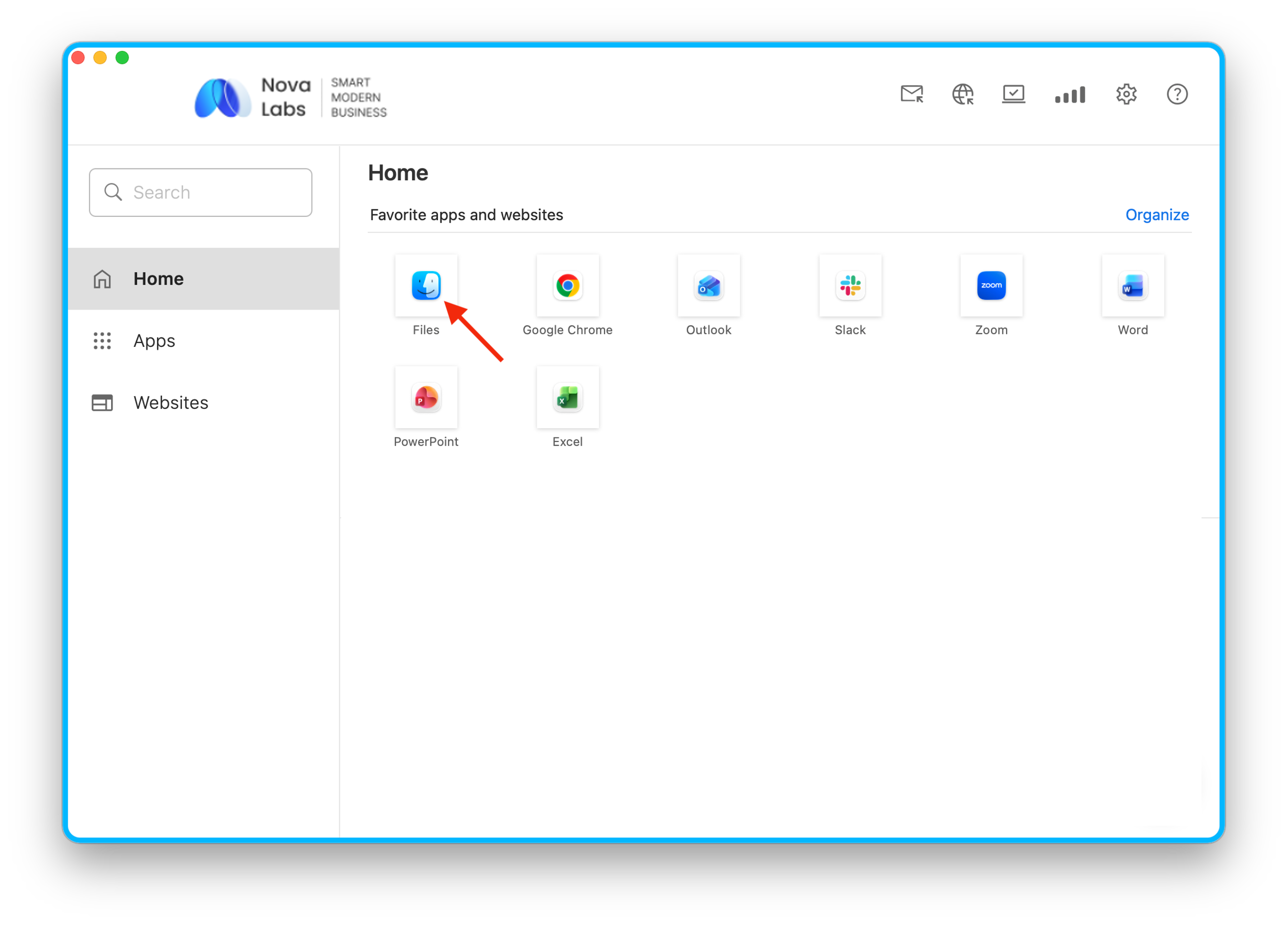This screenshot has width=1288, height=925.
Task: Open help via the question mark icon
Action: [1177, 94]
